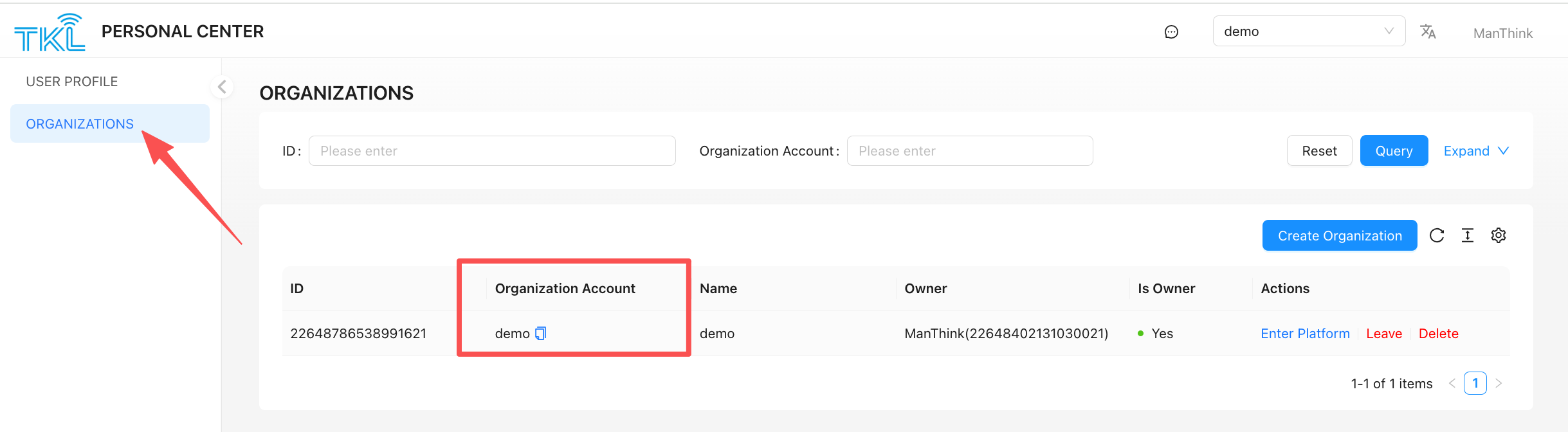Copy the demo organization account
This screenshot has width=1568, height=432.
point(541,333)
